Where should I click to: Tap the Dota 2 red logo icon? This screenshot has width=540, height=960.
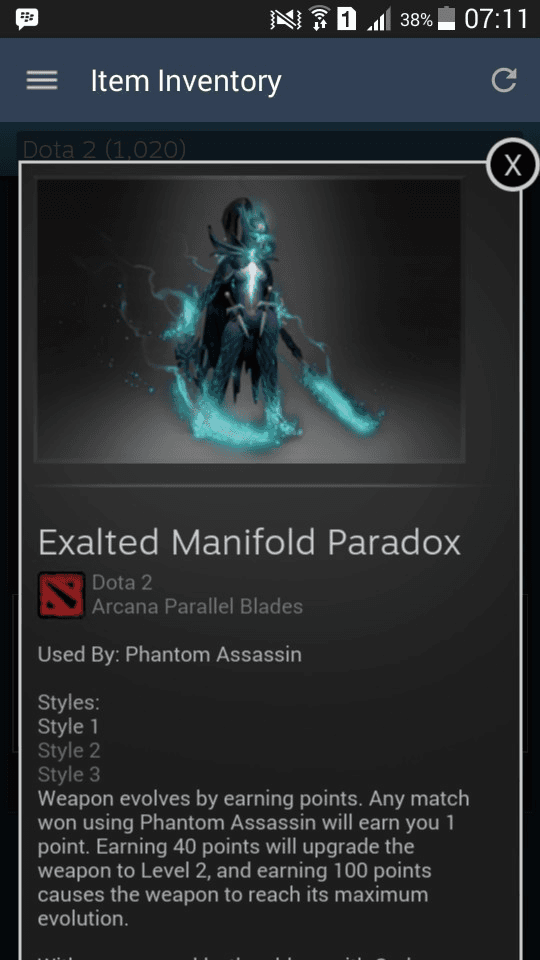pos(61,594)
